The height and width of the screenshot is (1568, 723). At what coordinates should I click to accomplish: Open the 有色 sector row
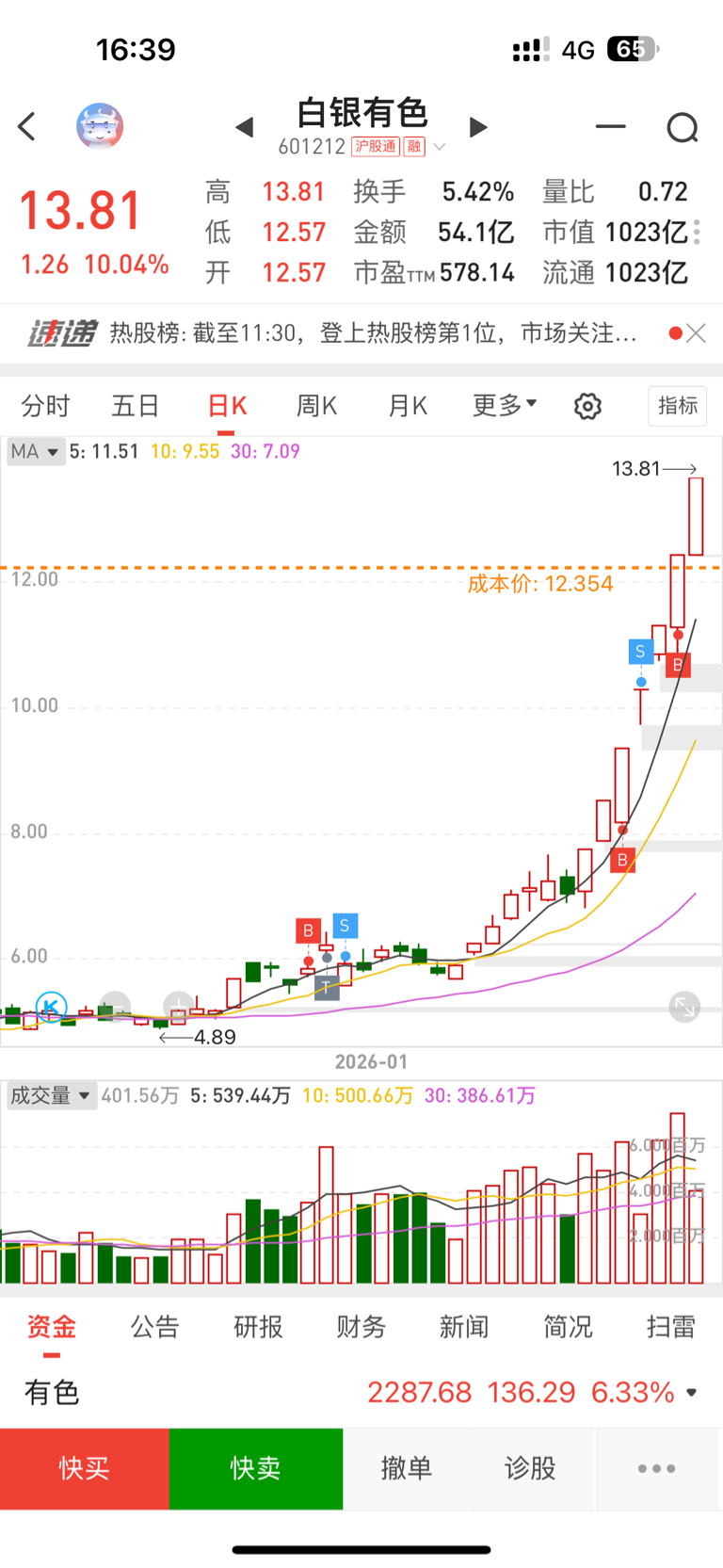[361, 1392]
